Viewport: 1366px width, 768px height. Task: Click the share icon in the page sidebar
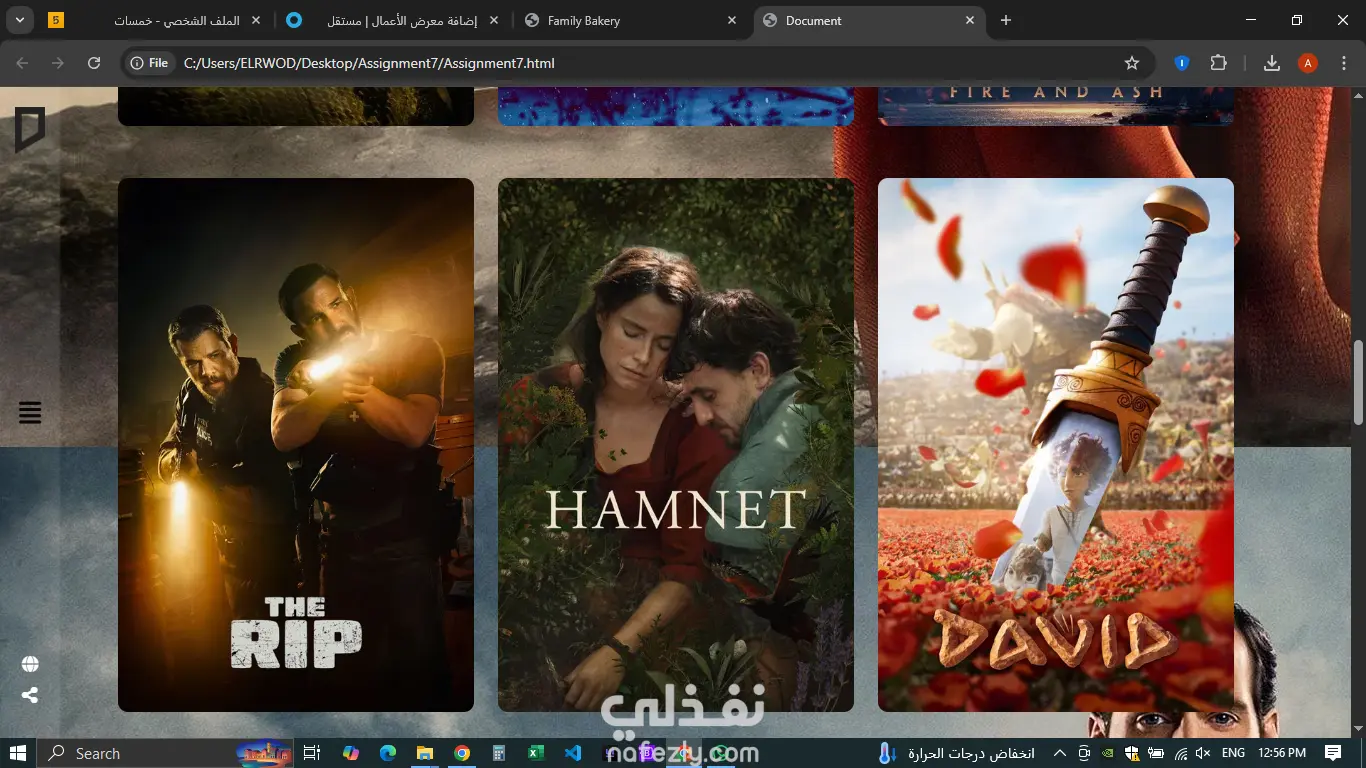pos(30,695)
